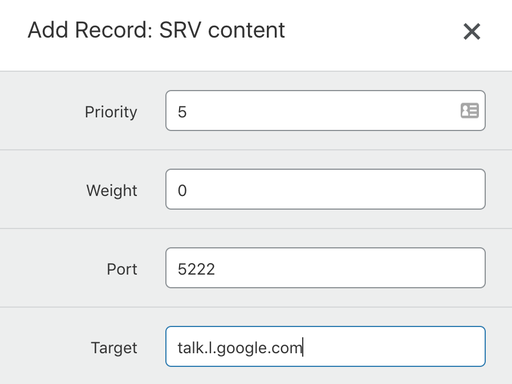The image size is (512, 384).
Task: Click the 'Add Record: SRV content' dialog title
Action: pos(156,30)
